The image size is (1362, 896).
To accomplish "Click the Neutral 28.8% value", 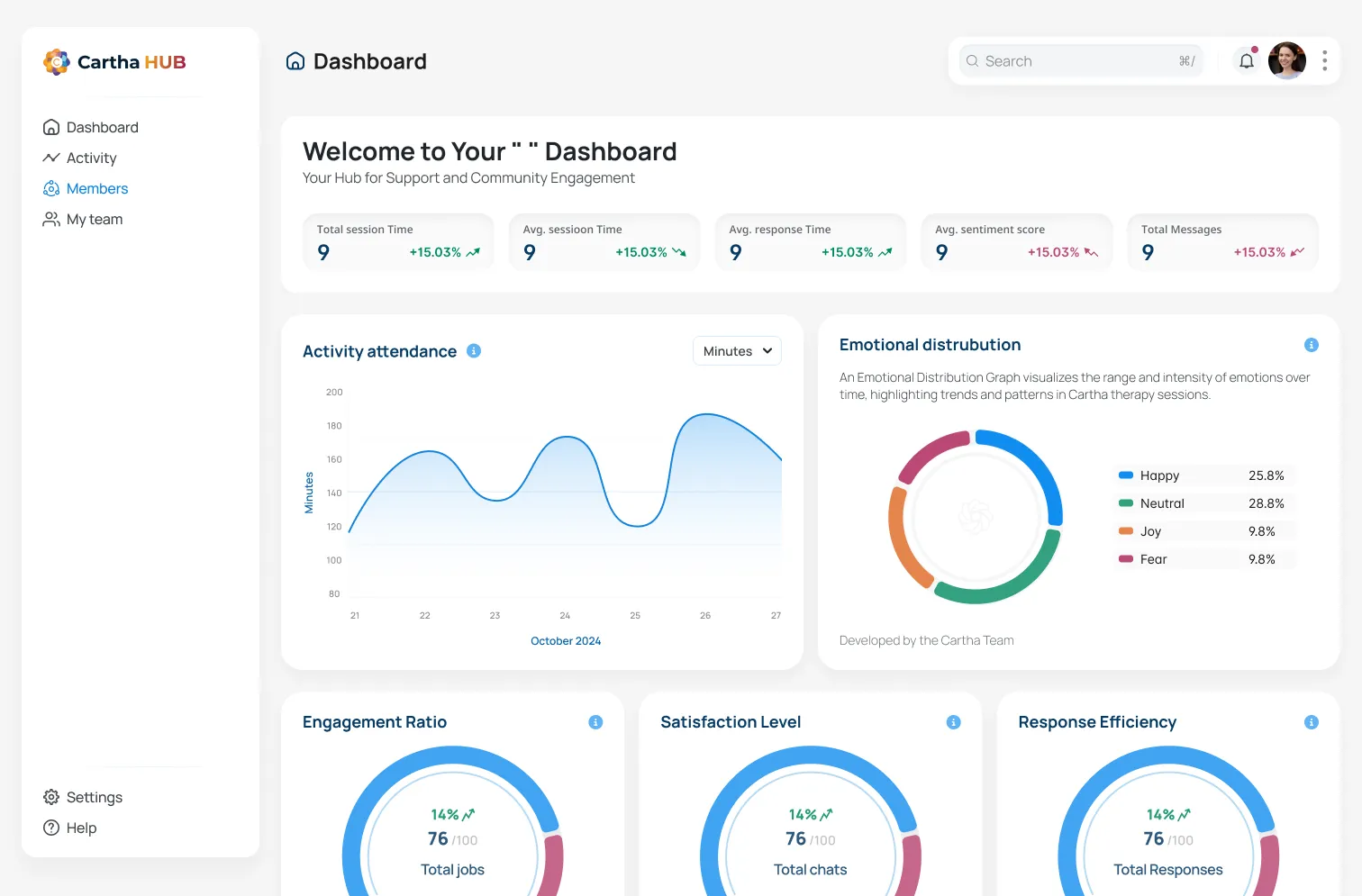I will pyautogui.click(x=1267, y=503).
